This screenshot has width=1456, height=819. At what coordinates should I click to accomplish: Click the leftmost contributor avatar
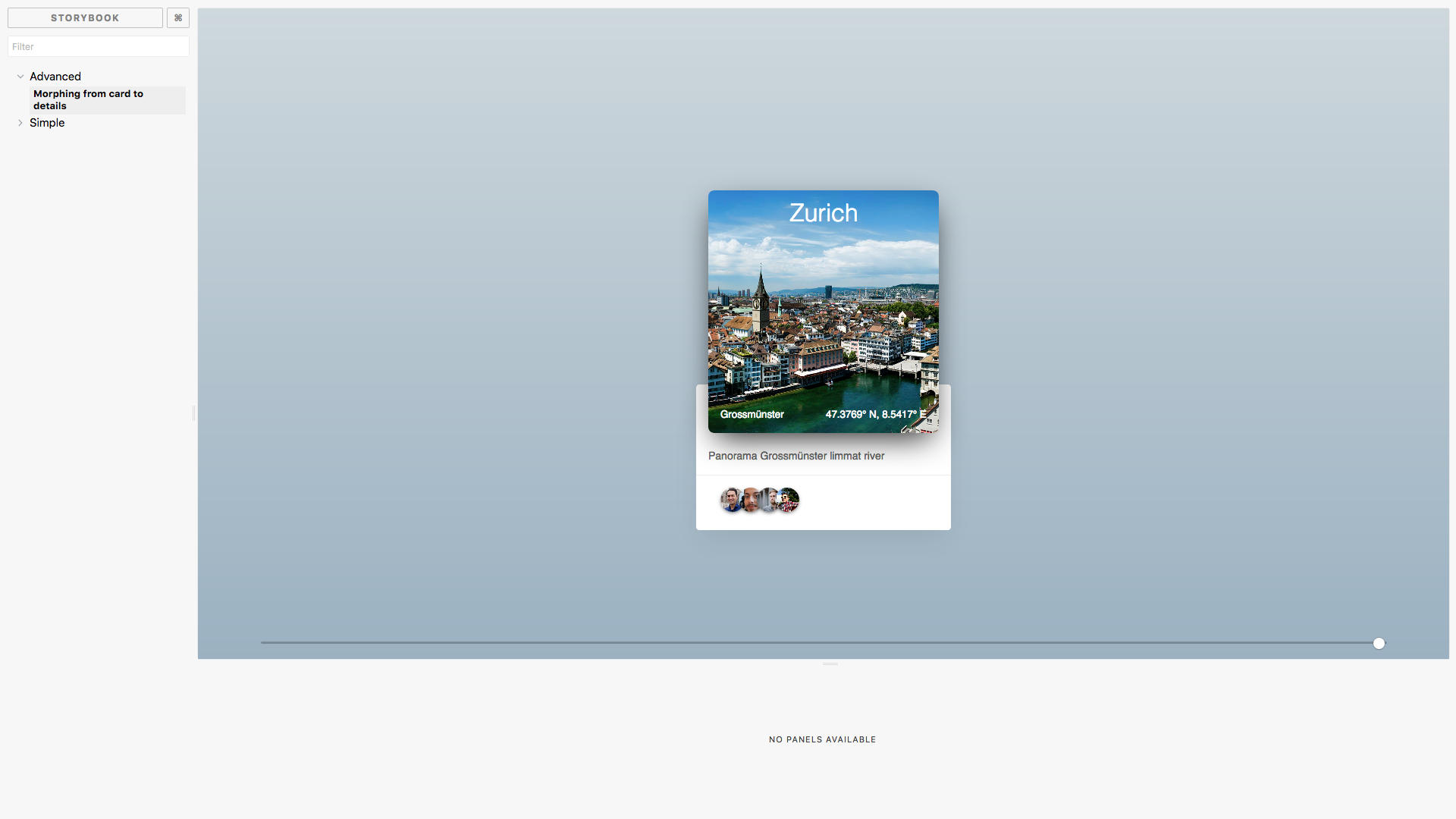(730, 499)
